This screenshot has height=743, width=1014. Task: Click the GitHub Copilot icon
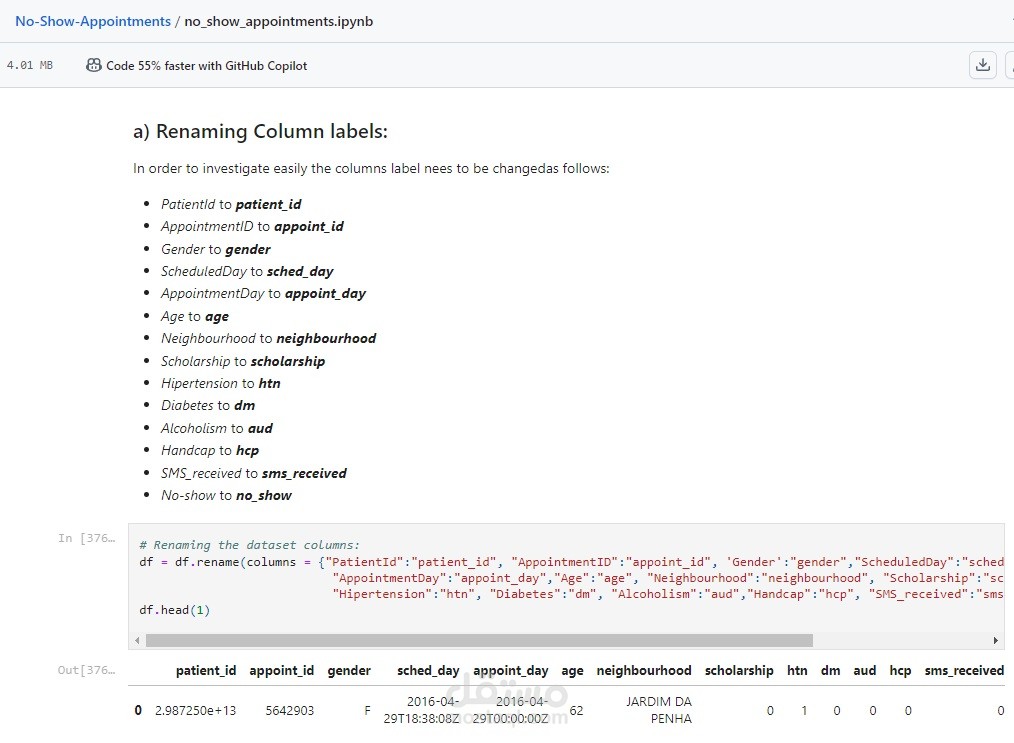(94, 65)
